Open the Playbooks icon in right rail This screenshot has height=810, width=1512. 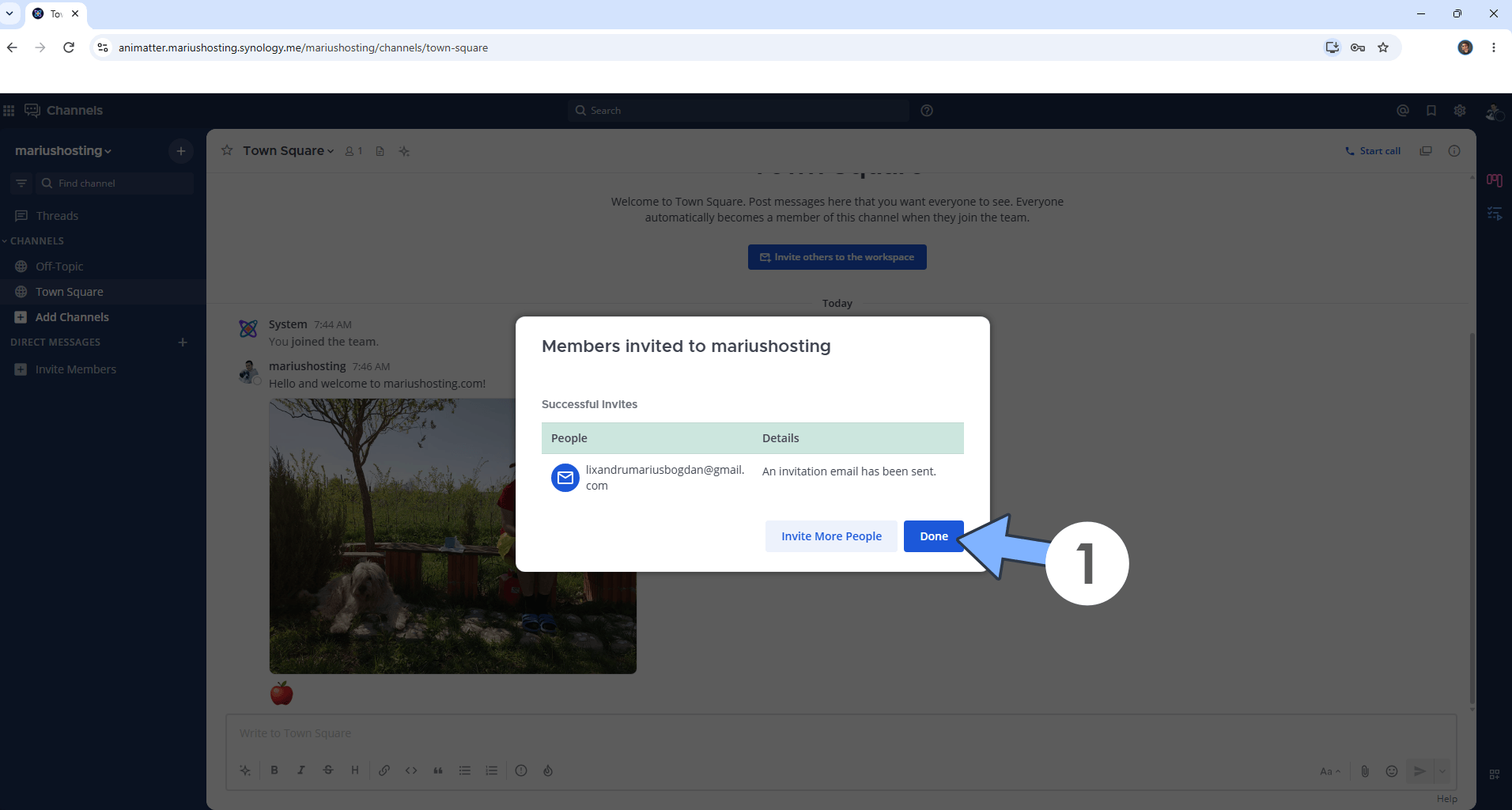1495,181
